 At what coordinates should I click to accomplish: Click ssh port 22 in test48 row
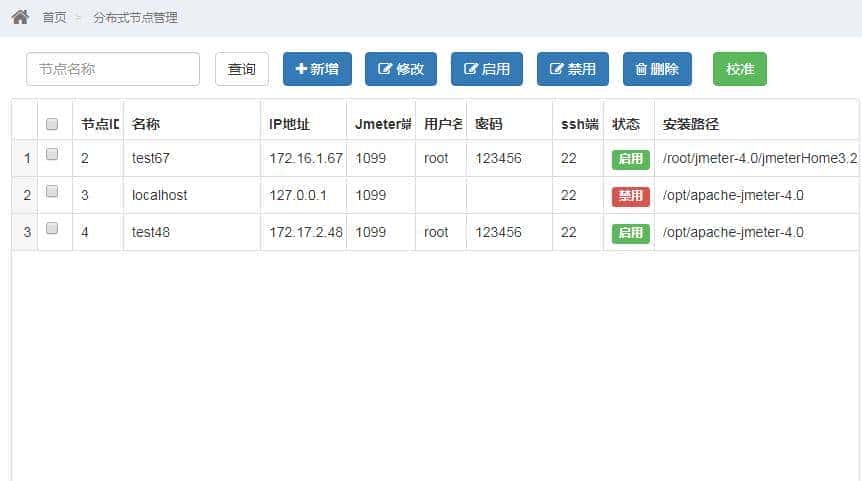click(568, 232)
